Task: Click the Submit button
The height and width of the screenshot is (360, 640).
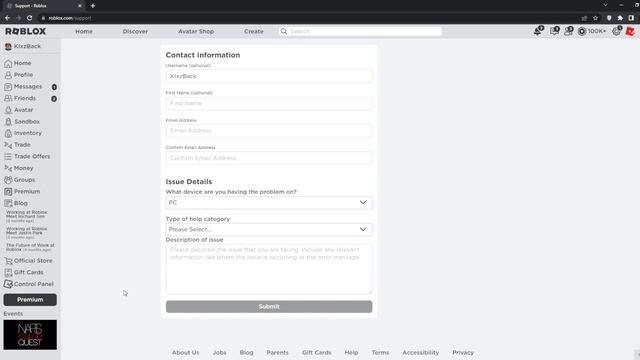Action: 269,307
